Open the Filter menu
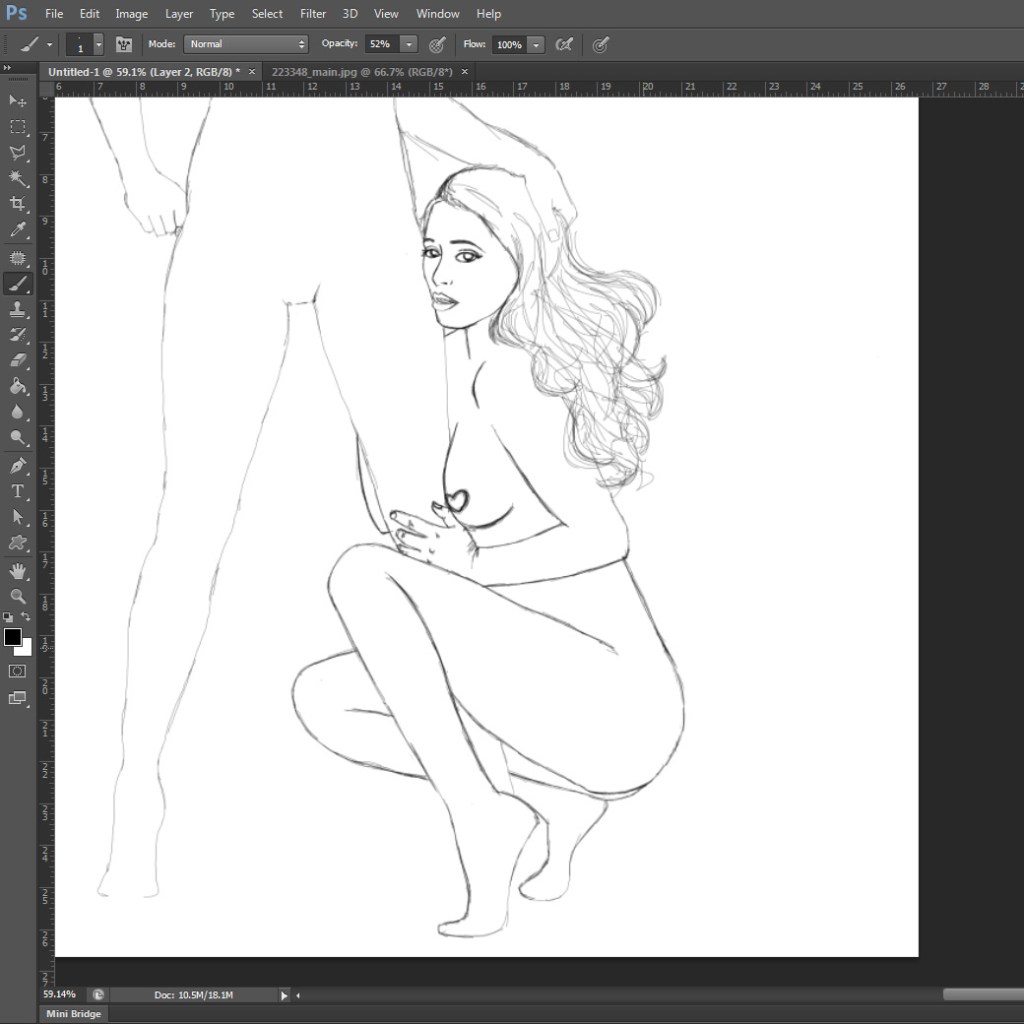 click(313, 13)
